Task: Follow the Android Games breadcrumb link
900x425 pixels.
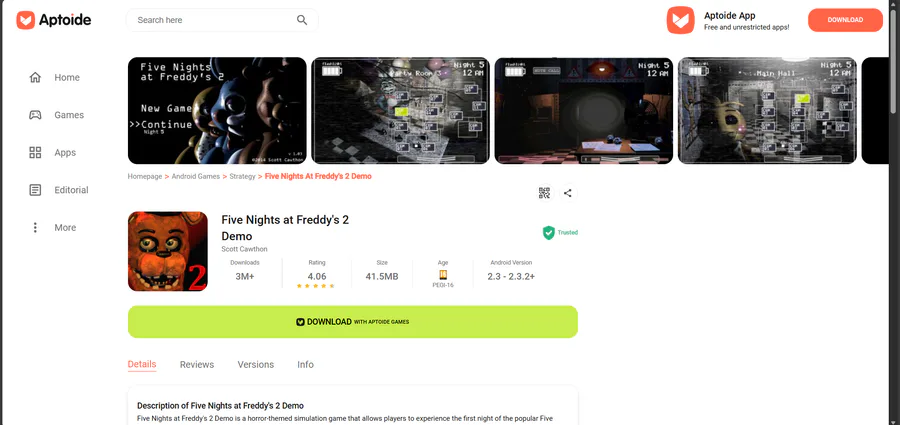Action: coord(196,176)
